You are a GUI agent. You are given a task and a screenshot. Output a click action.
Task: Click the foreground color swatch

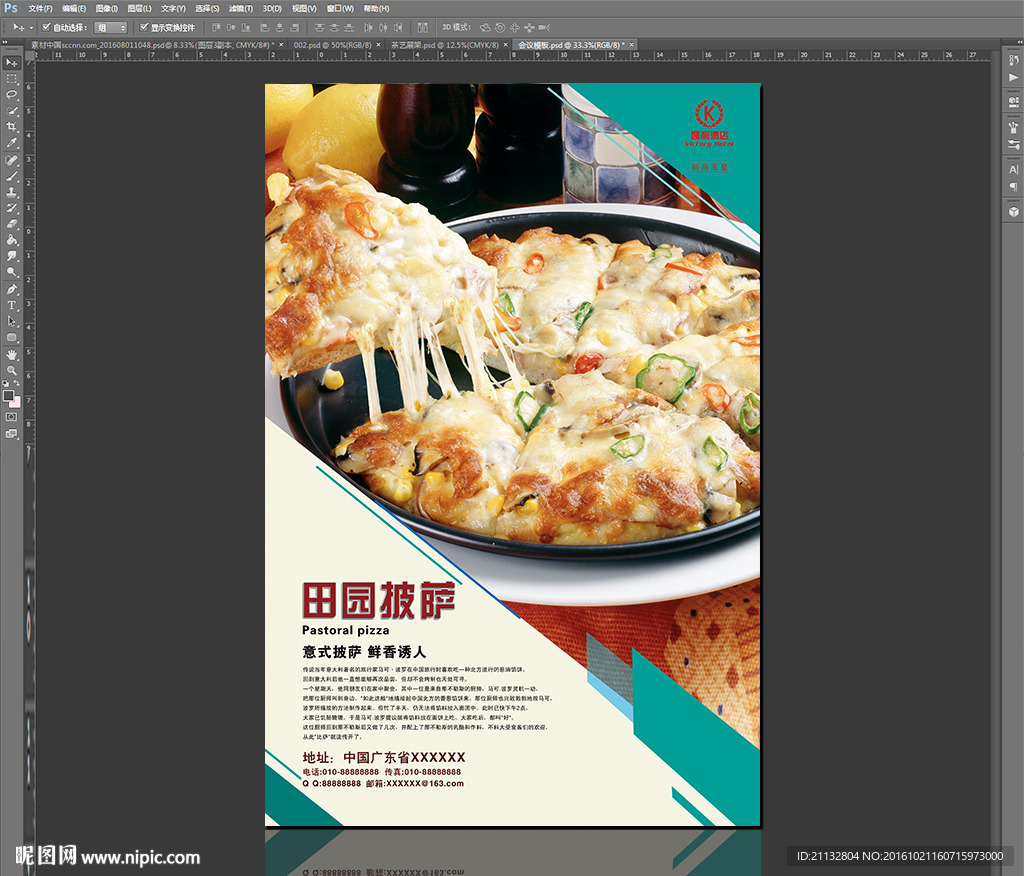9,395
